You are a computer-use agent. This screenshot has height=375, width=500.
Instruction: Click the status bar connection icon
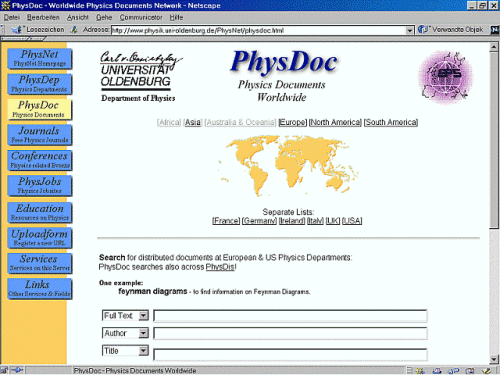click(x=17, y=370)
